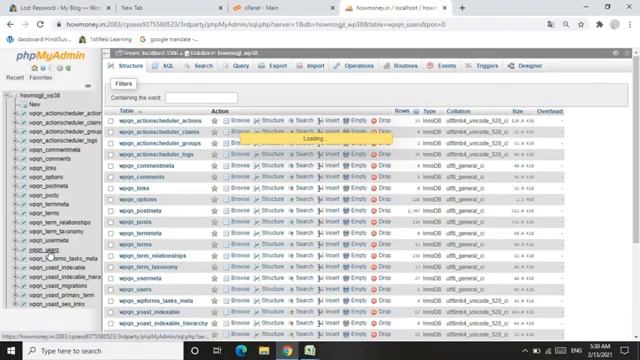Open Chrome zoom magnifier icon in address bar
The image size is (640, 360).
[566, 24]
